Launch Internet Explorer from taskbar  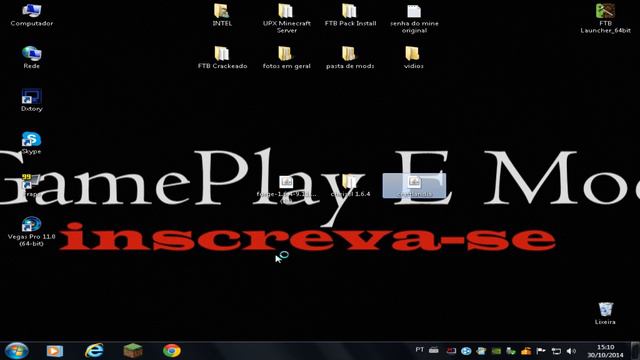pos(94,351)
